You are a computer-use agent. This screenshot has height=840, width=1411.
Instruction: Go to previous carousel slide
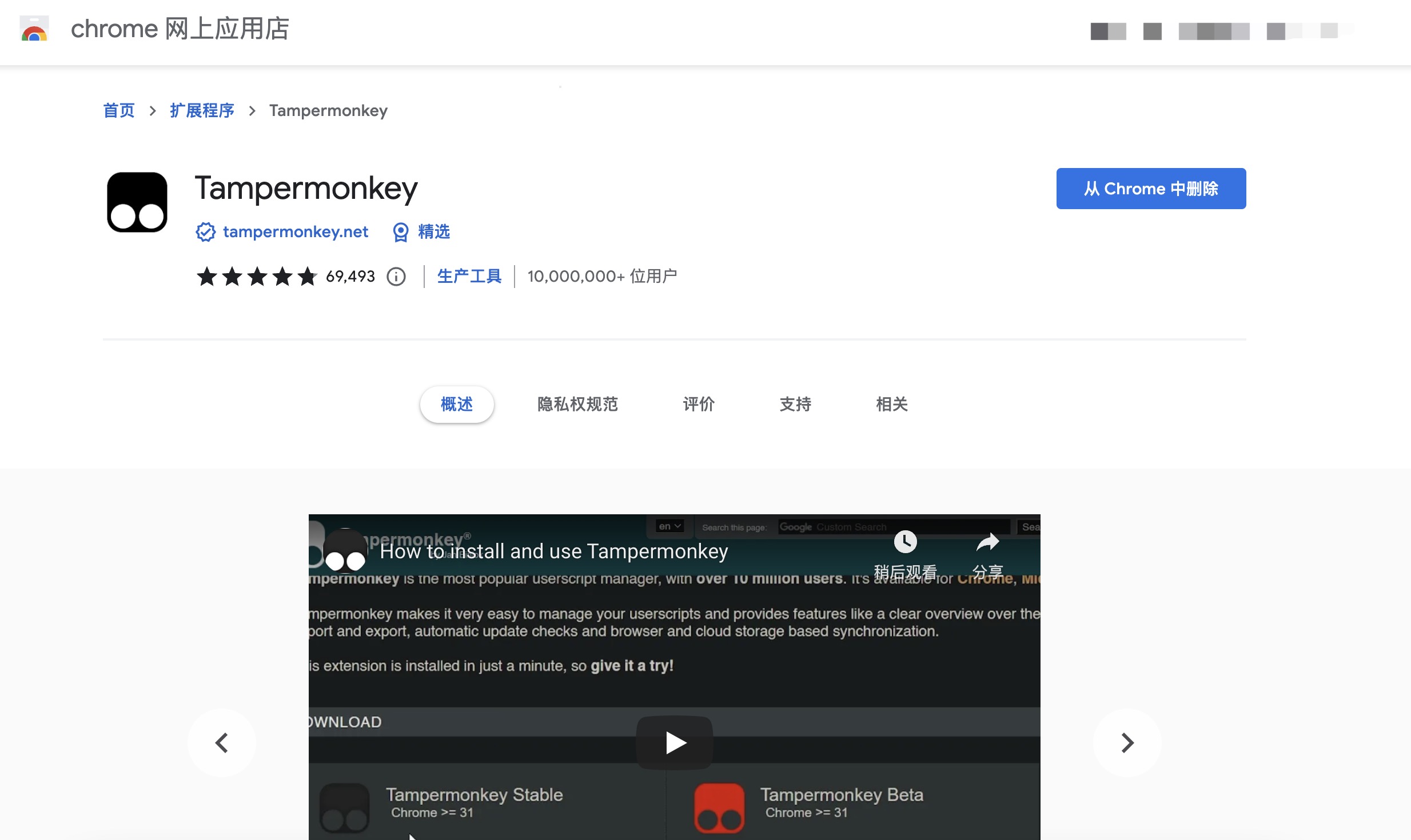(x=222, y=743)
